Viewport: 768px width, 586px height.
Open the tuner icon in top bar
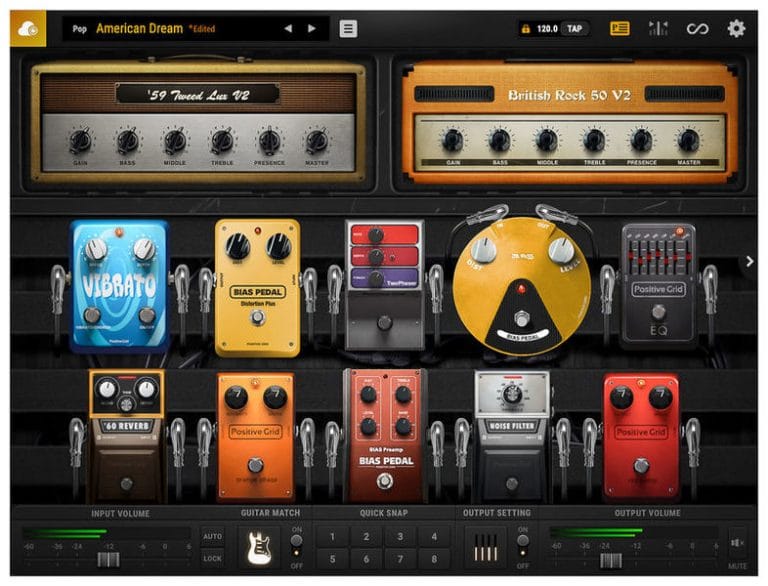[658, 29]
